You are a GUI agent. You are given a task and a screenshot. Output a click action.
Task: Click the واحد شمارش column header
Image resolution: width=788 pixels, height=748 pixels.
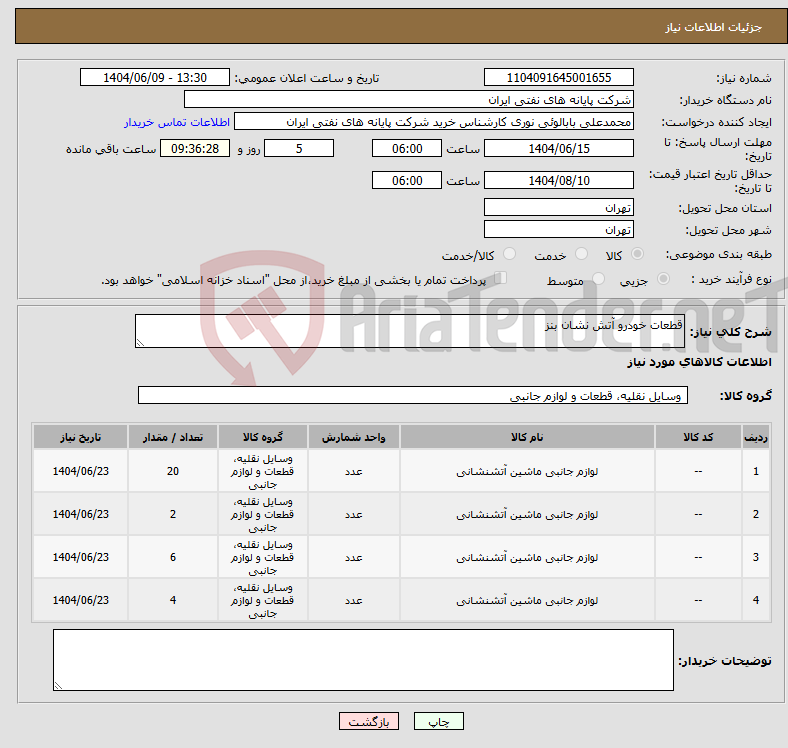point(354,437)
